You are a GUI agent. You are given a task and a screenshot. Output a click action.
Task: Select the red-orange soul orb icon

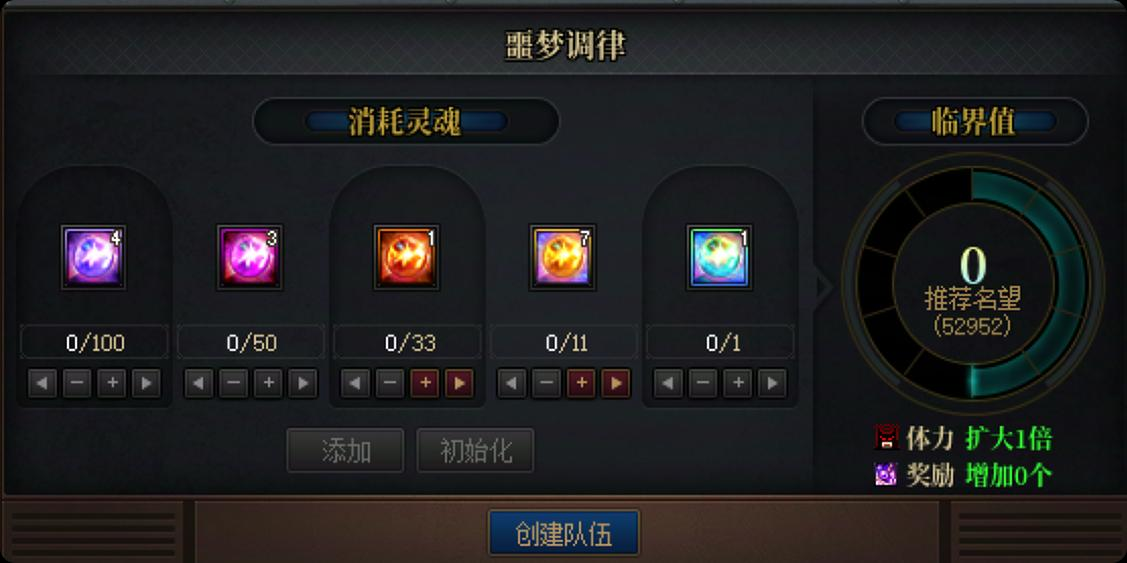[406, 257]
